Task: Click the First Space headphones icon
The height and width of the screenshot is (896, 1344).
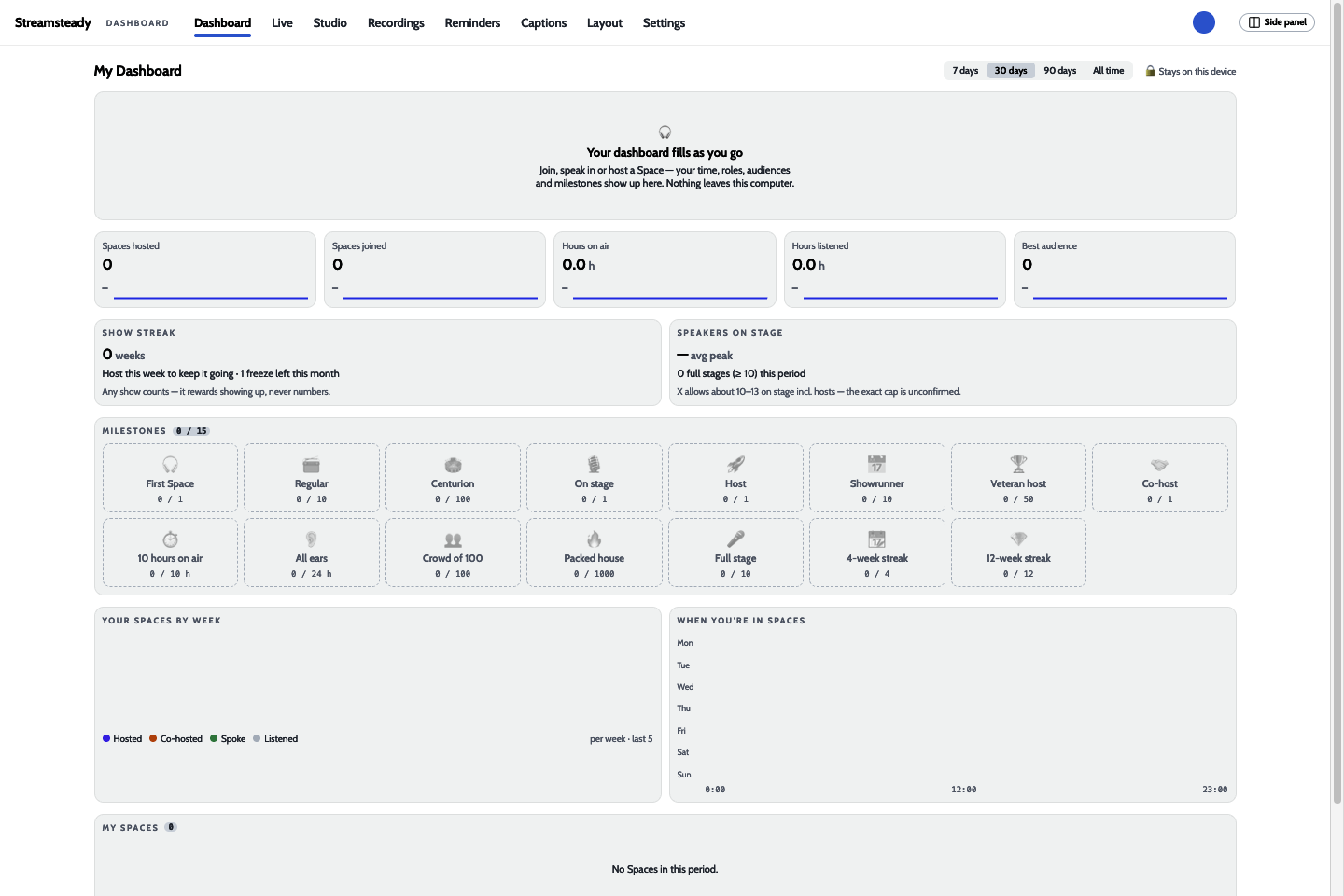Action: [170, 465]
